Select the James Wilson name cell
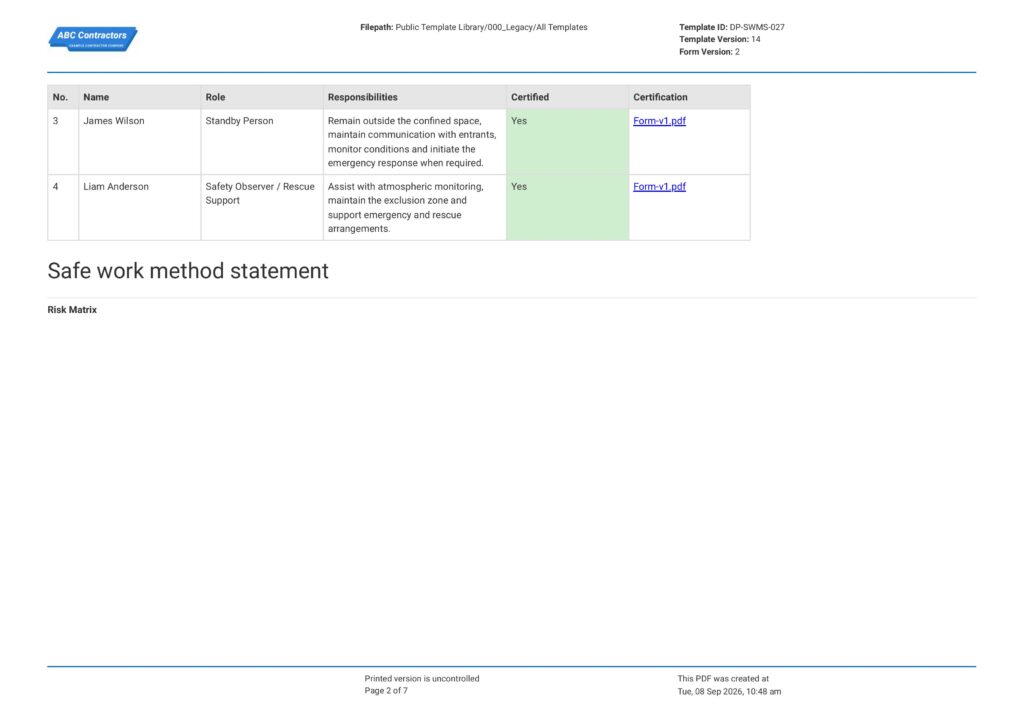The height and width of the screenshot is (725, 1024). point(140,142)
